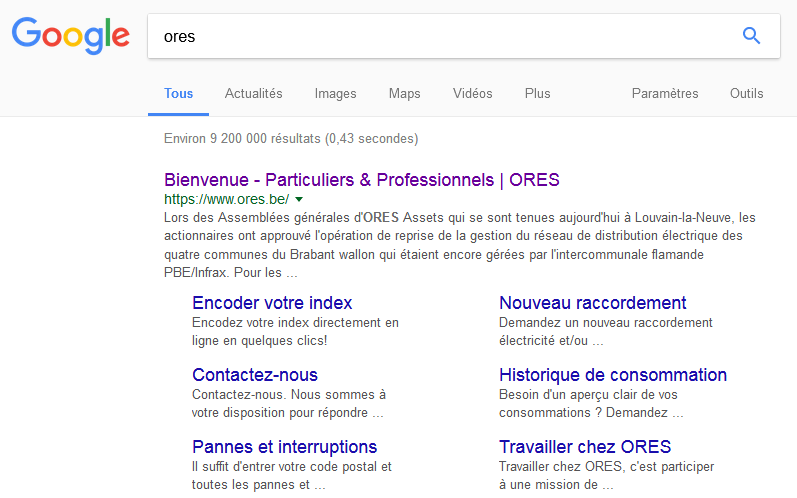Switch to the Actualités tab
This screenshot has width=797, height=498.
(x=254, y=94)
